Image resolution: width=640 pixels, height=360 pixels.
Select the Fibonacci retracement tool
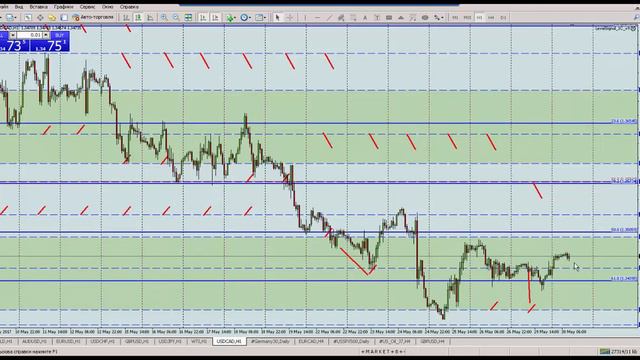click(353, 18)
